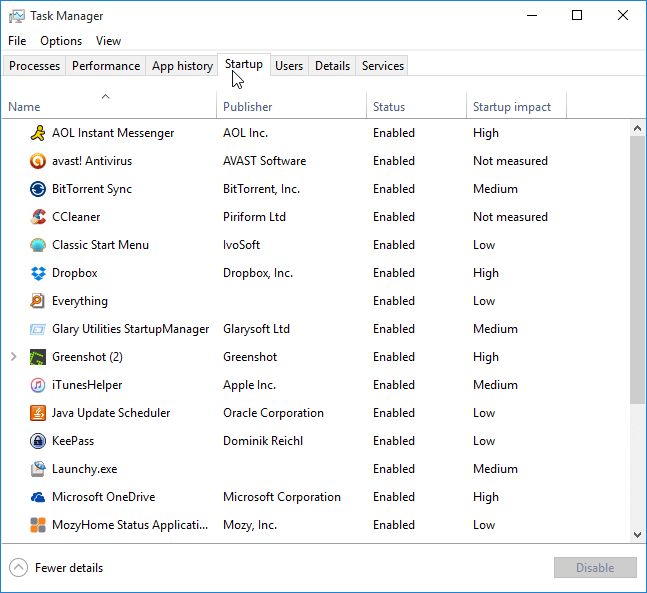Viewport: 647px width, 593px height.
Task: Select the Microsoft OneDrive cloud icon
Action: (x=38, y=497)
